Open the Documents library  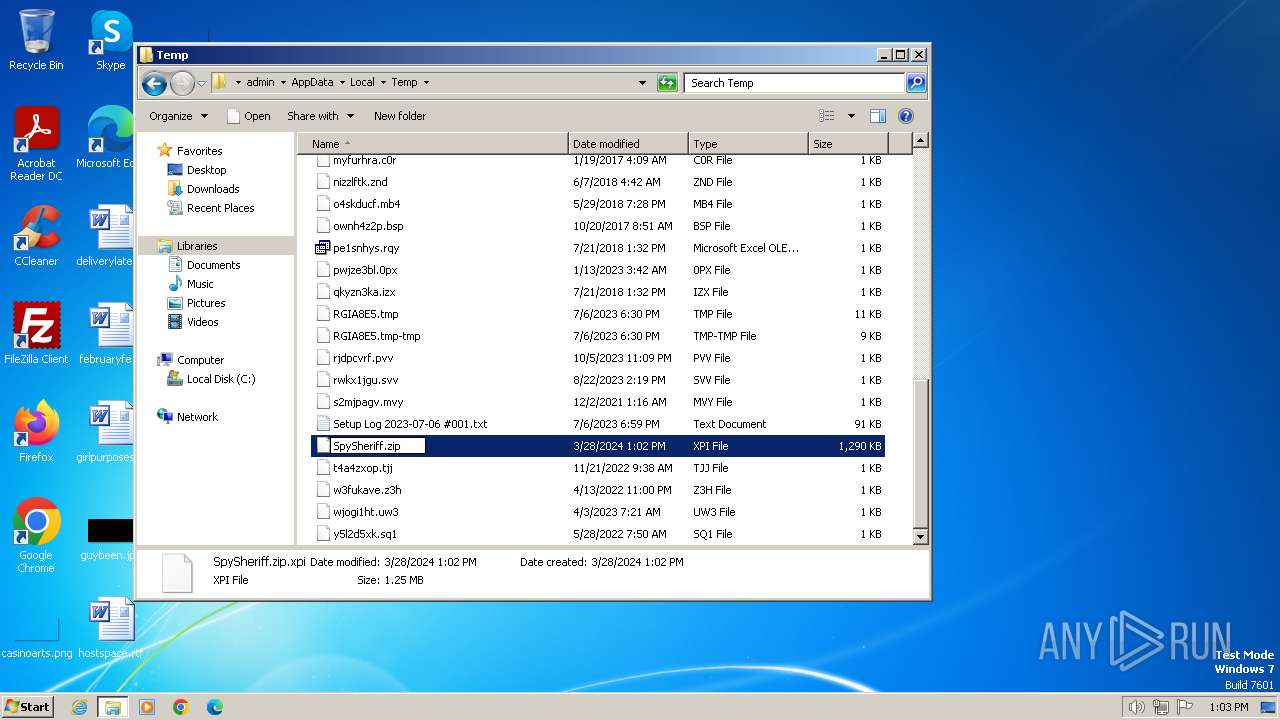[213, 265]
